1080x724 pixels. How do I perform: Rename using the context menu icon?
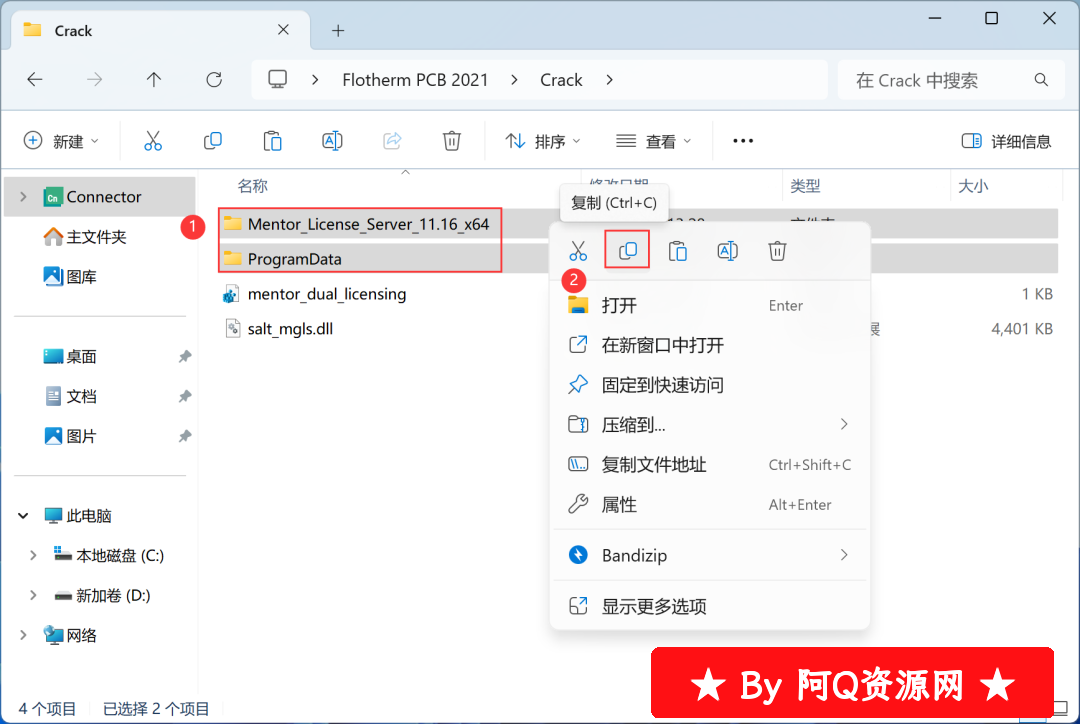point(727,251)
